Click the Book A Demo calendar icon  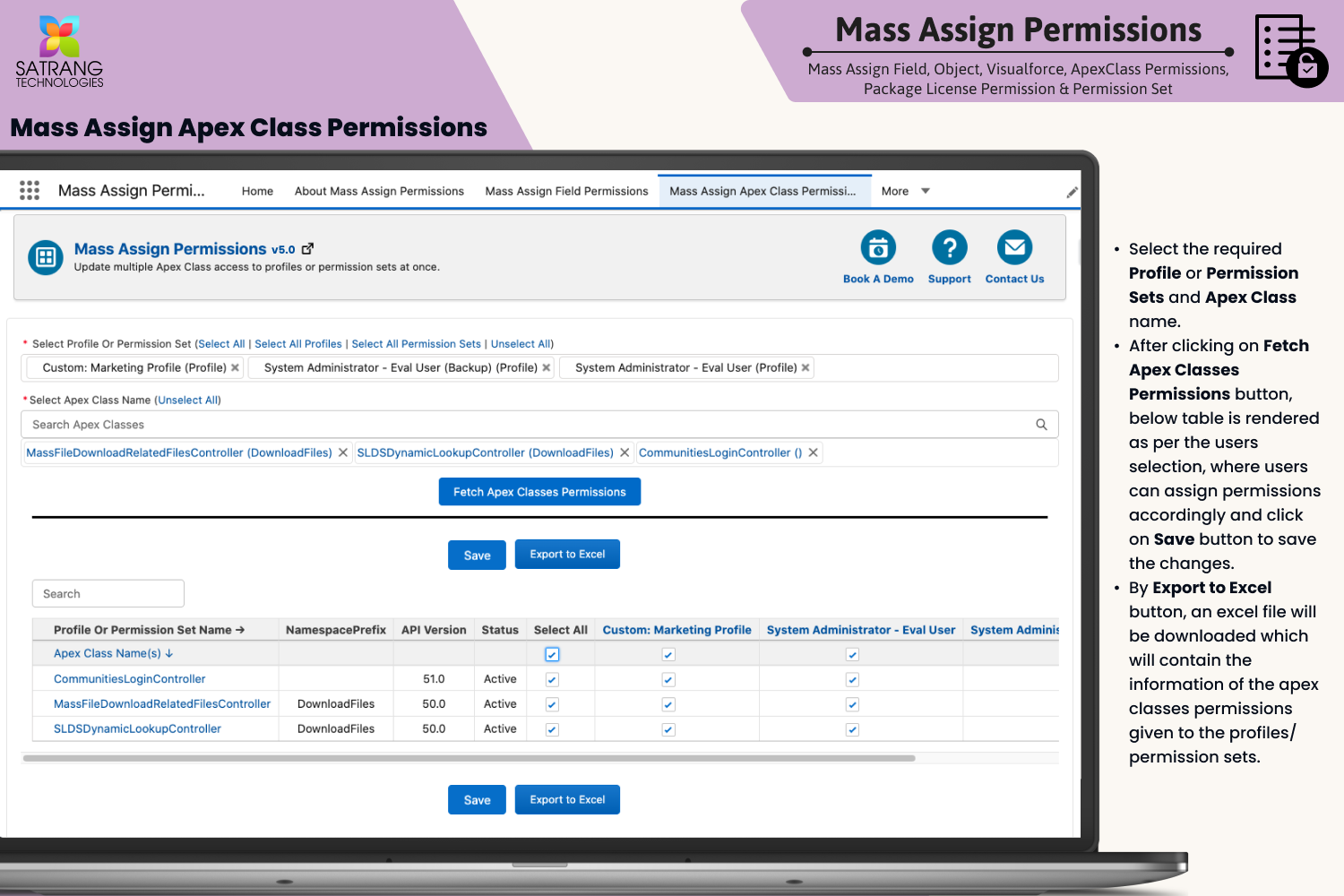(878, 248)
